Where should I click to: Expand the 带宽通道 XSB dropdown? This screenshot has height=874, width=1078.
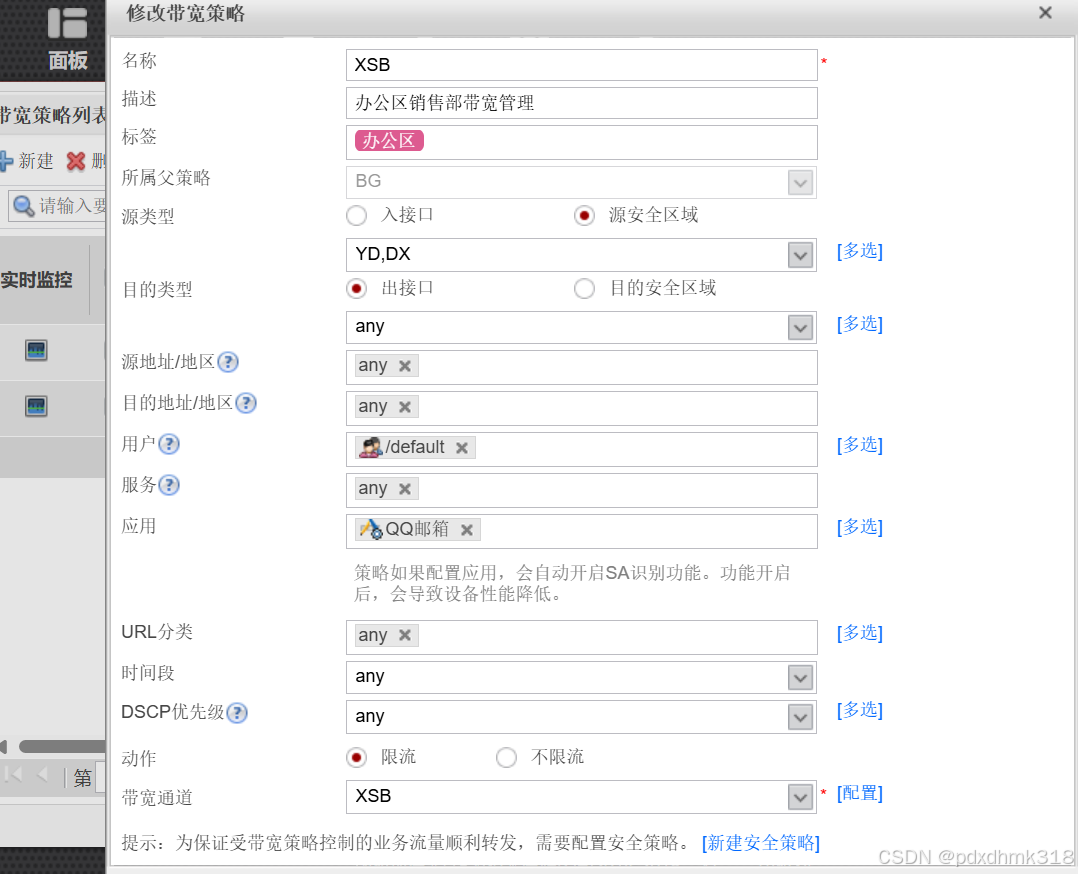[x=800, y=797]
